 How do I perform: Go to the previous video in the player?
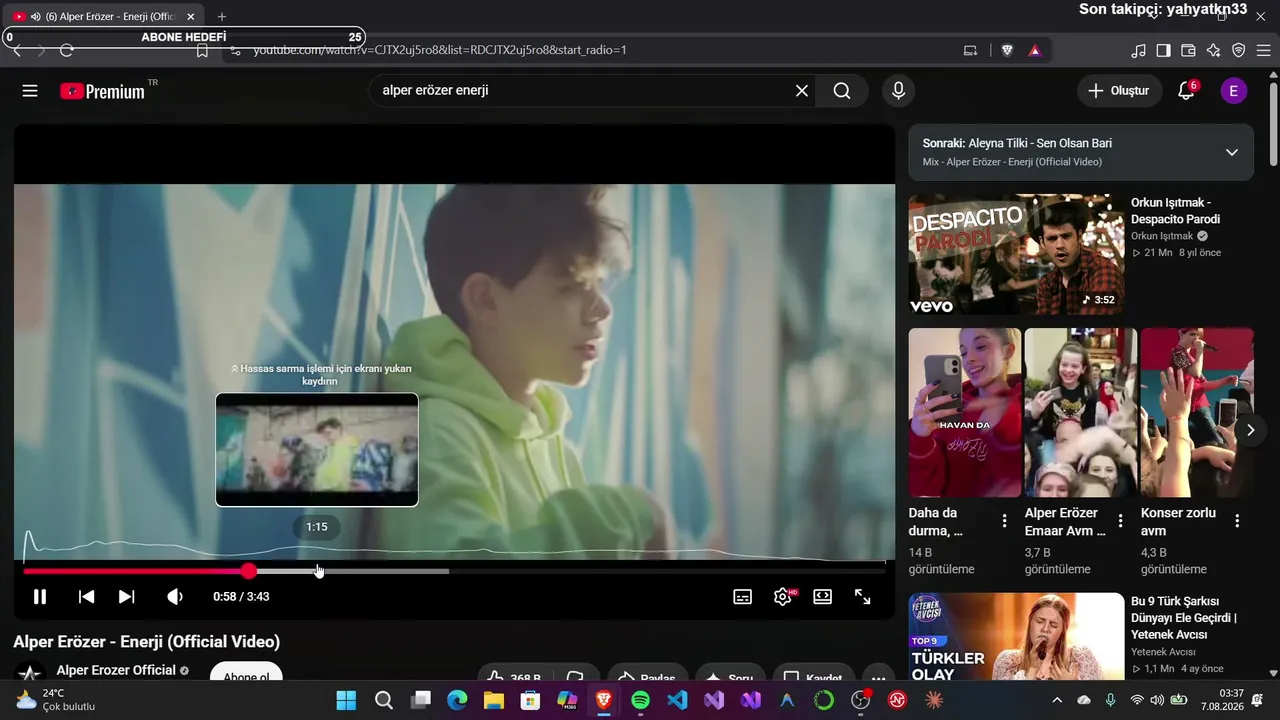pos(87,597)
